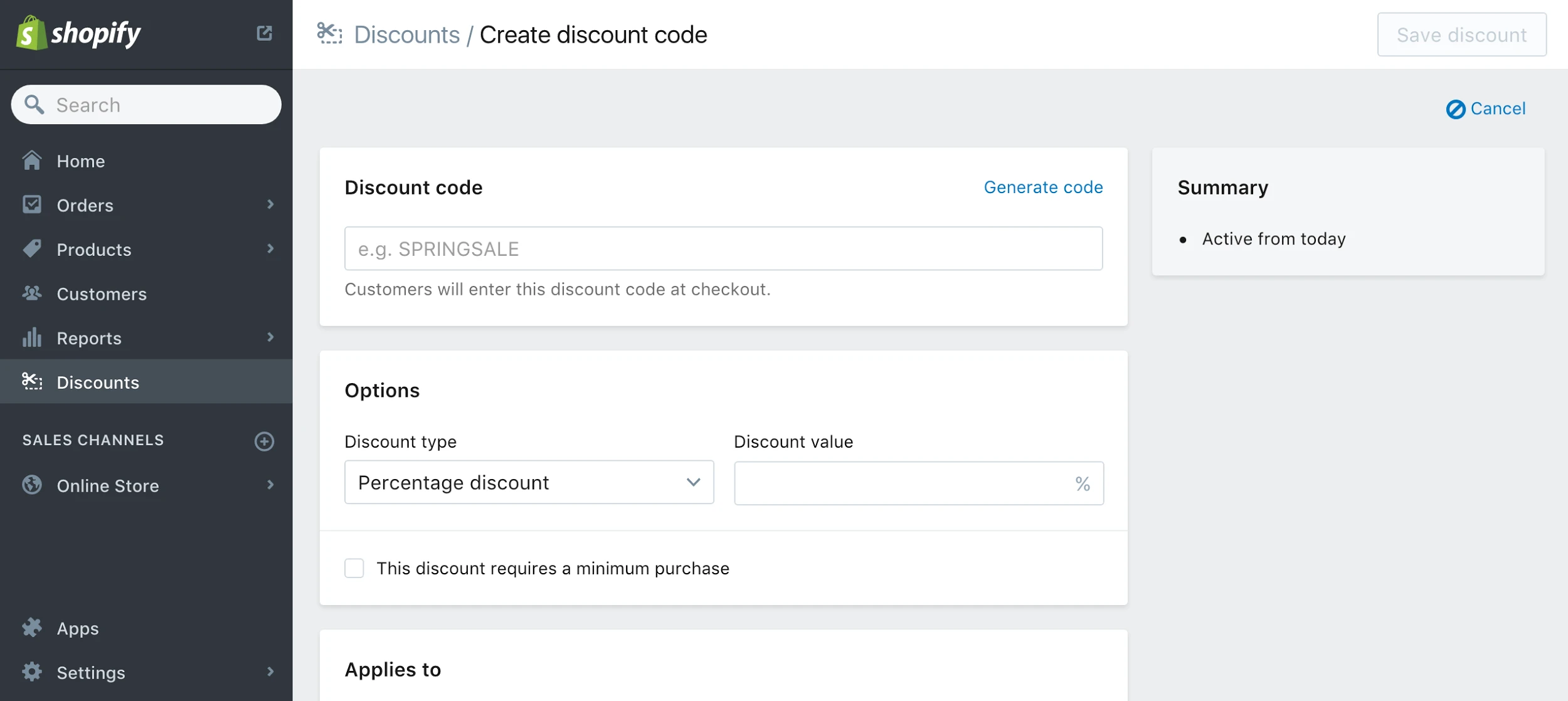Expand the Products submenu chevron

pyautogui.click(x=270, y=249)
